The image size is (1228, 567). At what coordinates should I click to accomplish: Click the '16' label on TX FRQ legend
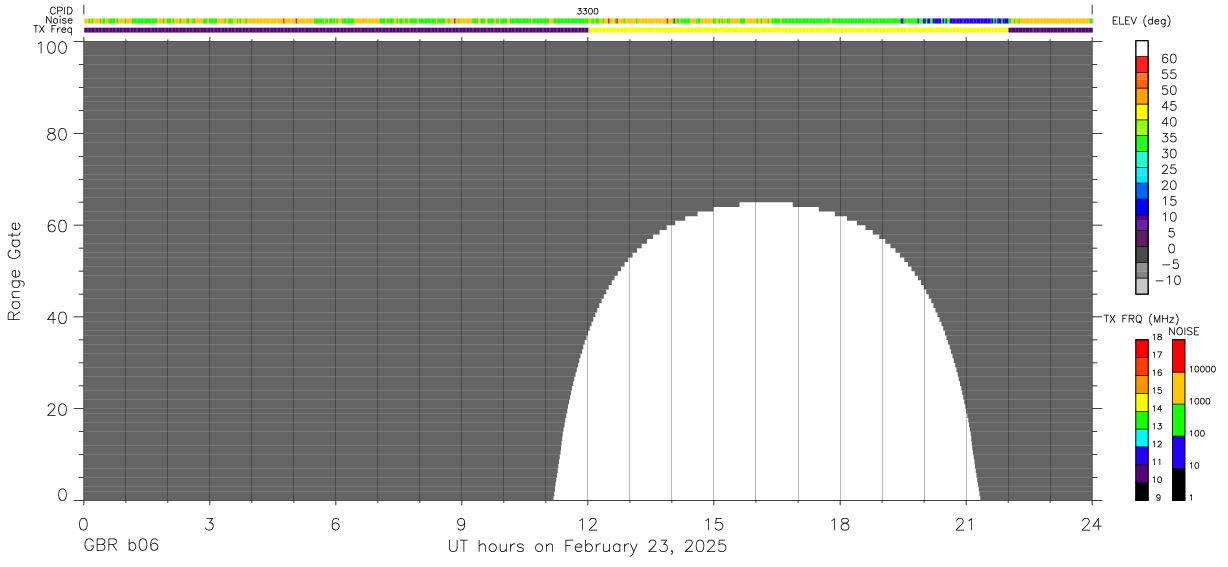click(x=1157, y=373)
